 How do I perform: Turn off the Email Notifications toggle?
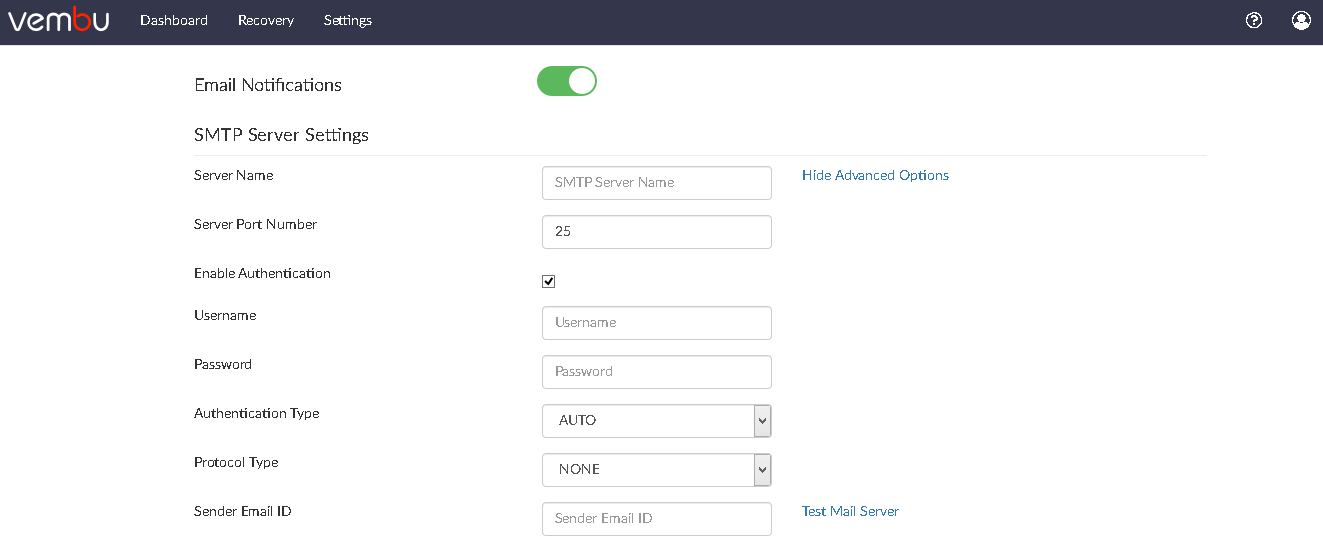[x=567, y=81]
